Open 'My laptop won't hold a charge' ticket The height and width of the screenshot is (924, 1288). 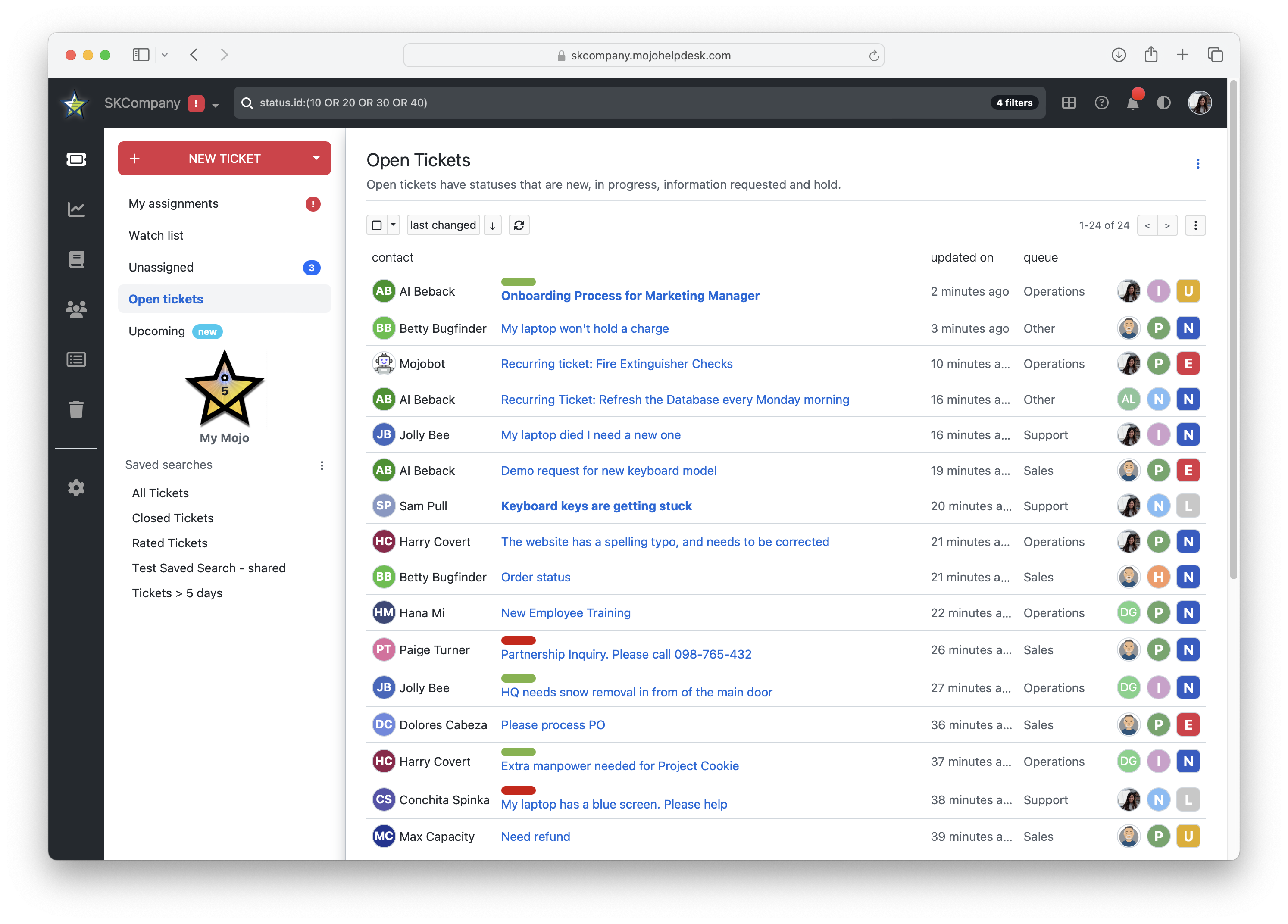tap(585, 328)
